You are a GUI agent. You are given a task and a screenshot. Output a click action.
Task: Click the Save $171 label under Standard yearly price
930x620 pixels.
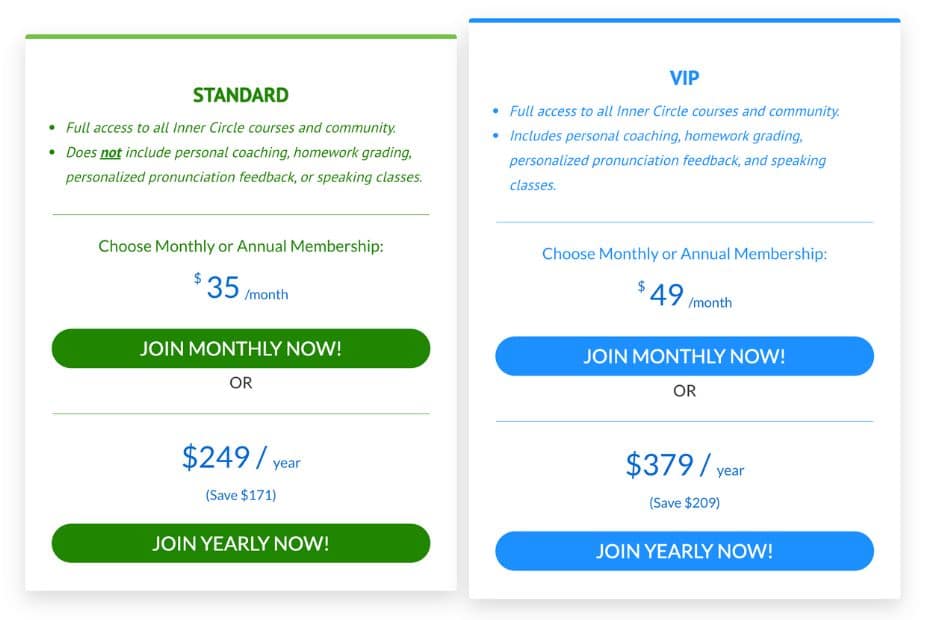click(240, 493)
